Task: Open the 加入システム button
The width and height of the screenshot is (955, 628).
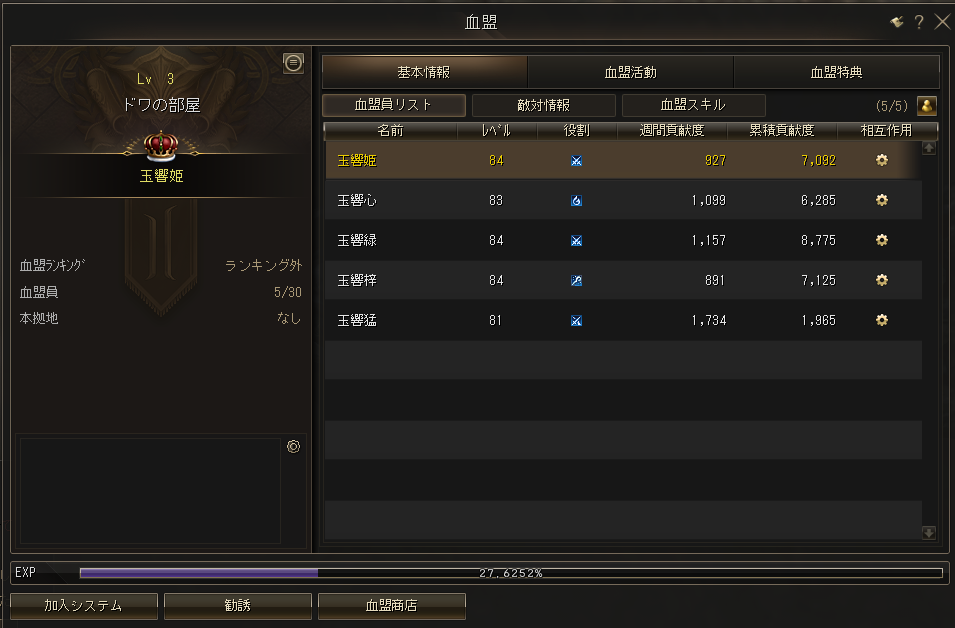Action: [x=83, y=605]
